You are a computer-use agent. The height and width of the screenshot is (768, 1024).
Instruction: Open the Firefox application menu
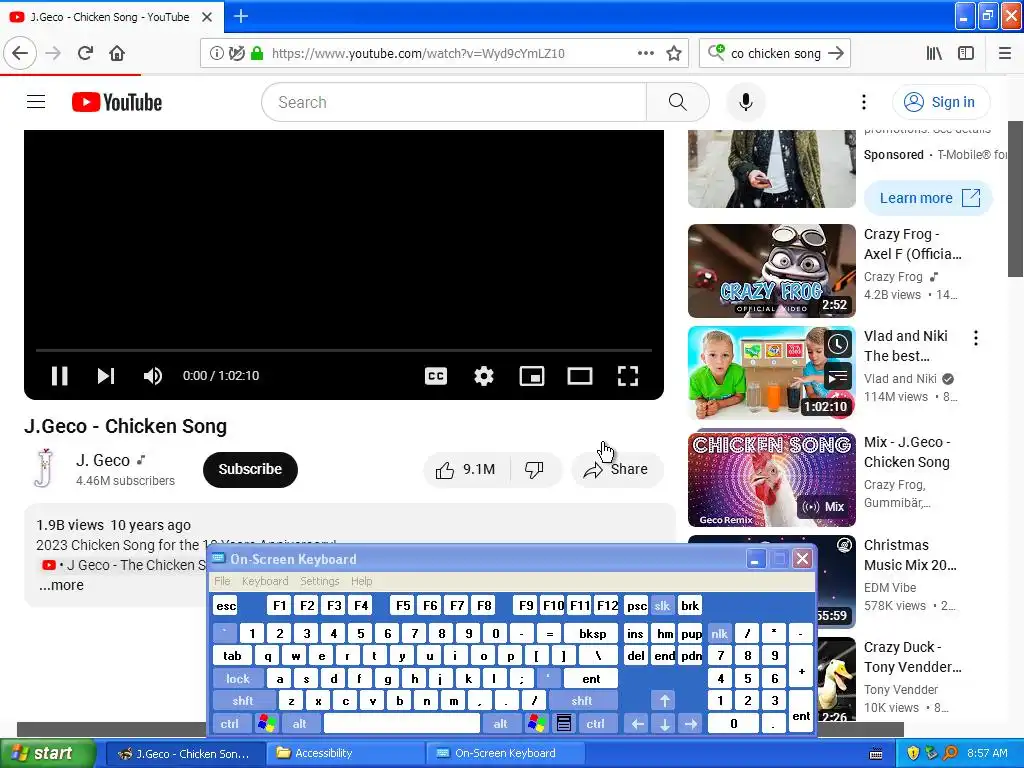[1005, 53]
